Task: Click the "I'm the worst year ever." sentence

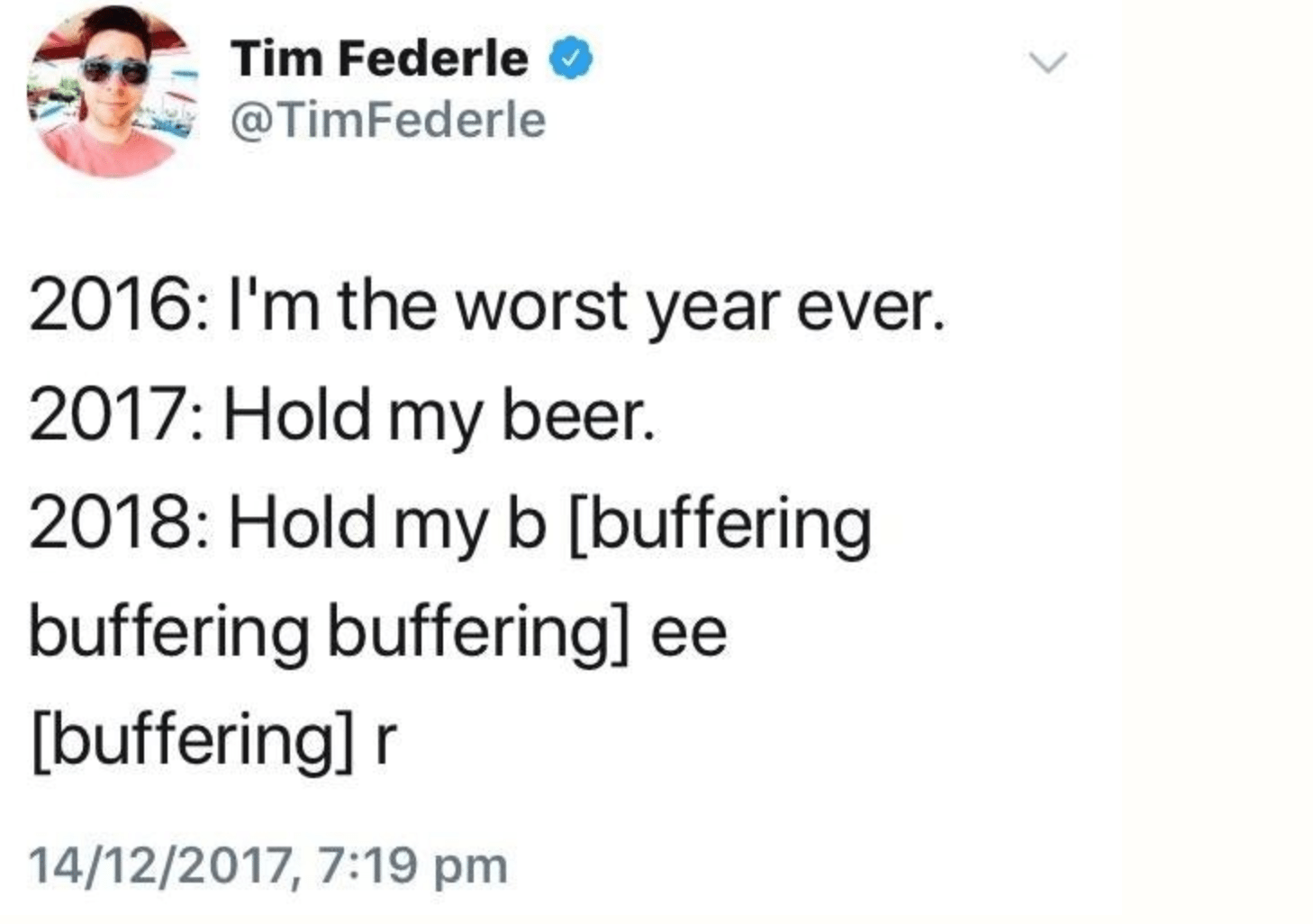Action: point(587,308)
